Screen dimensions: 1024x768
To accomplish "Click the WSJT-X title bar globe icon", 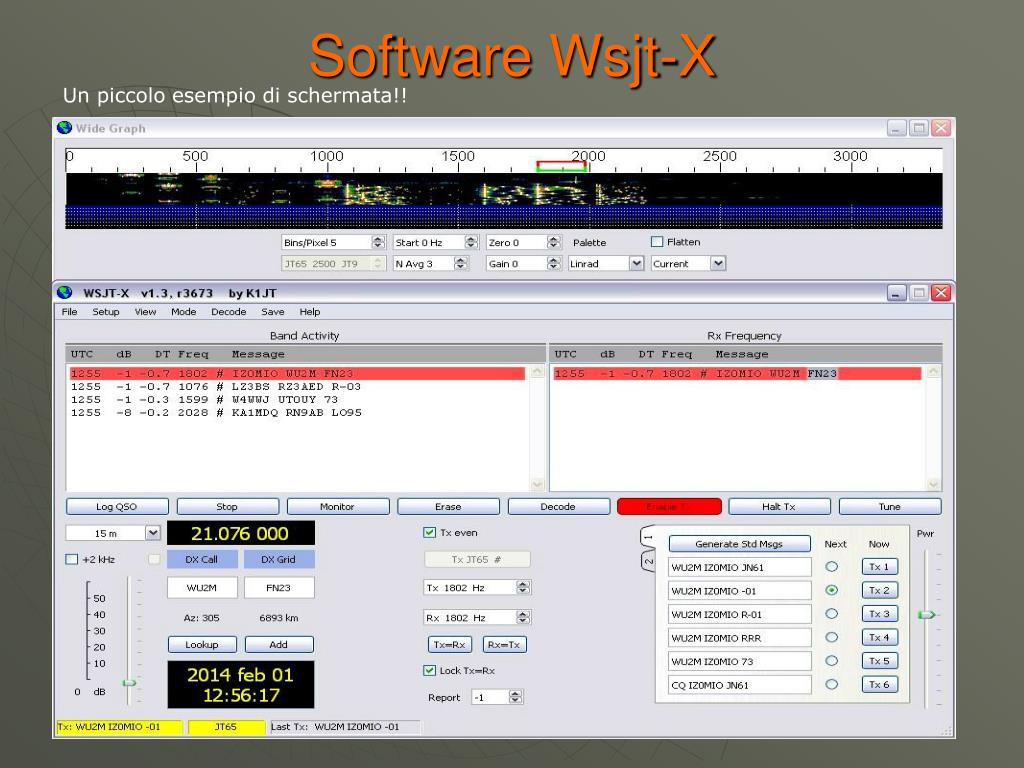I will [x=64, y=293].
